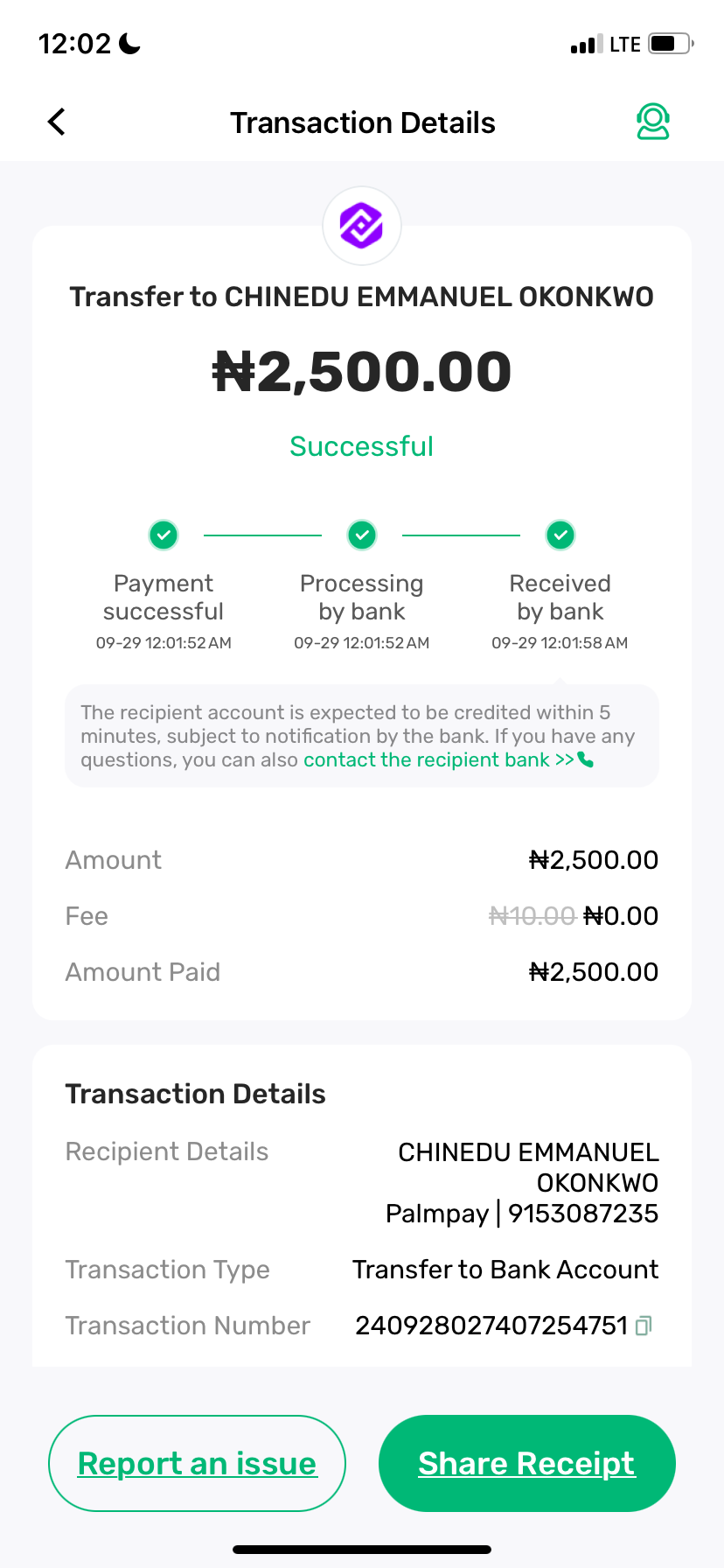This screenshot has height=1568, width=724.
Task: Tap the cellular signal bars icon
Action: [x=586, y=45]
